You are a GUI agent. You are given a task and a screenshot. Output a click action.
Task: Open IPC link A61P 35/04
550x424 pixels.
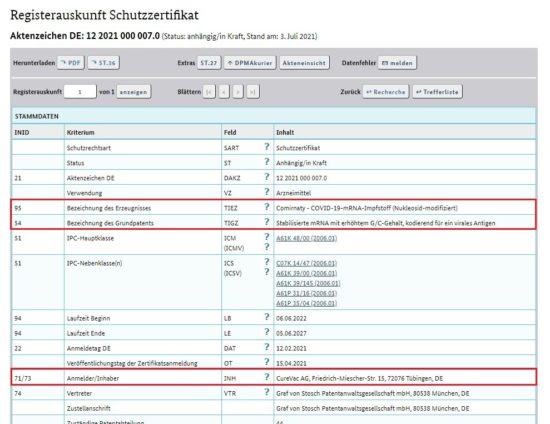pyautogui.click(x=306, y=303)
